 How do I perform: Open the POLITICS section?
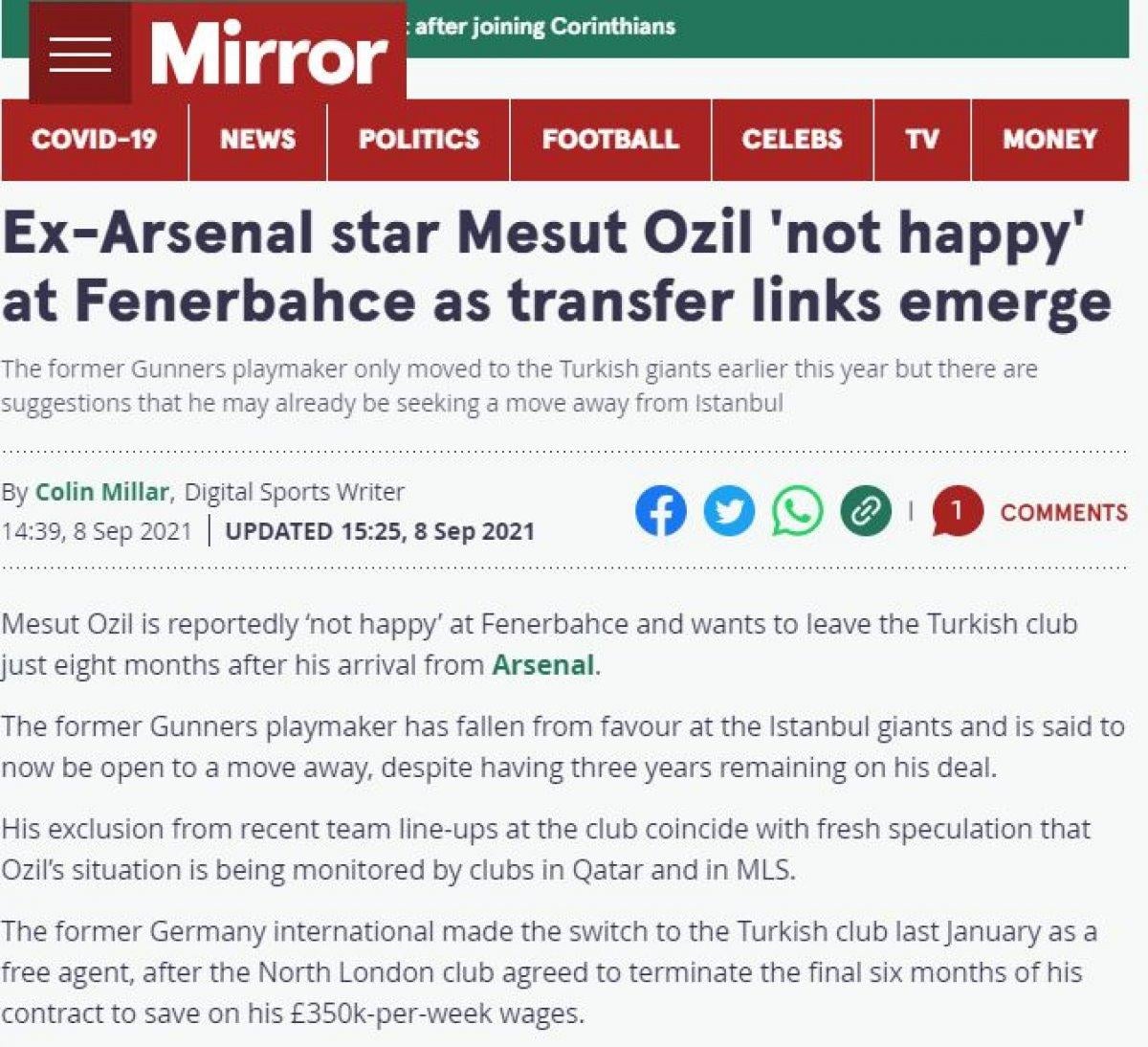click(419, 140)
